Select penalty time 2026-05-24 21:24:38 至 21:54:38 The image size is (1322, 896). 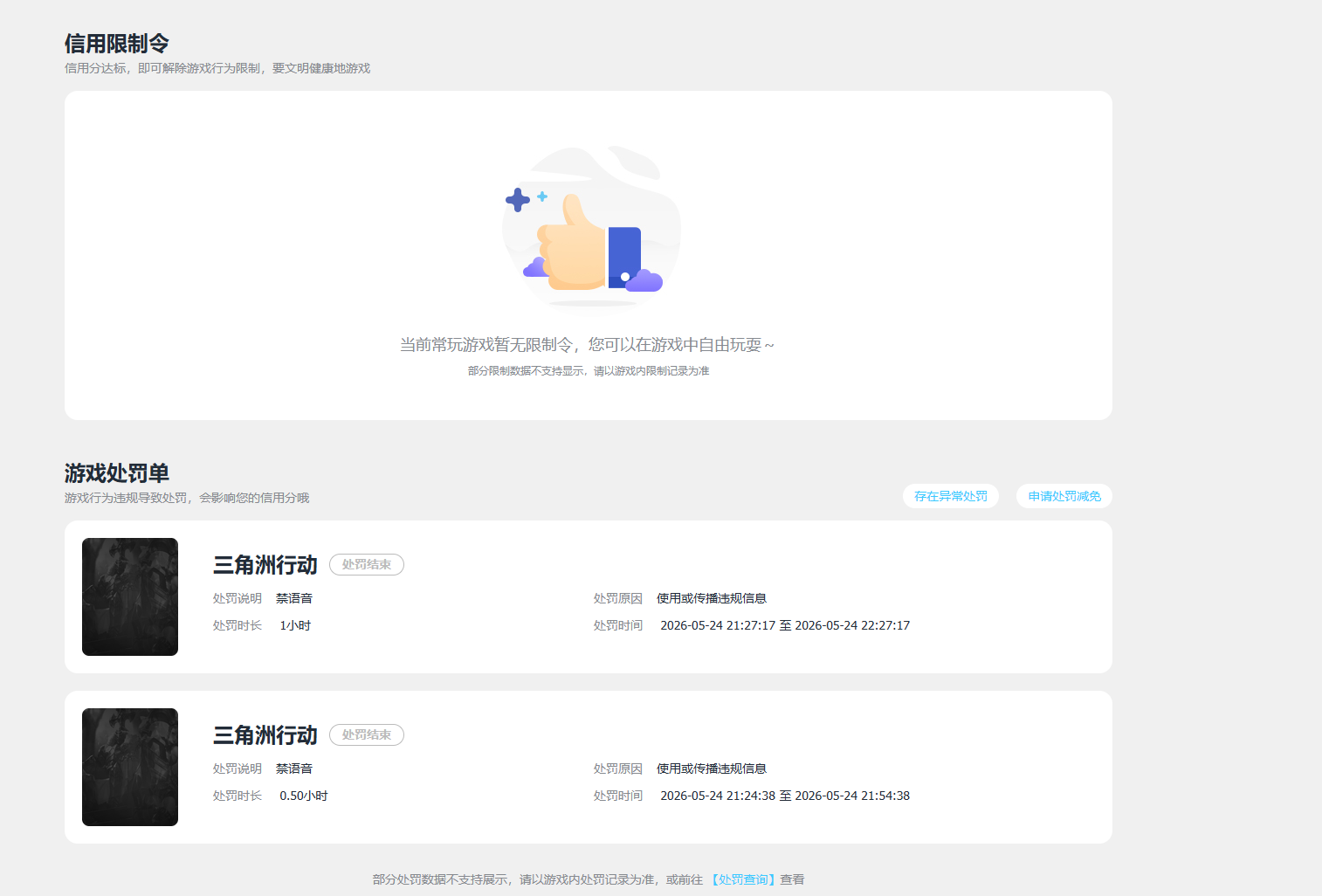[x=785, y=796]
